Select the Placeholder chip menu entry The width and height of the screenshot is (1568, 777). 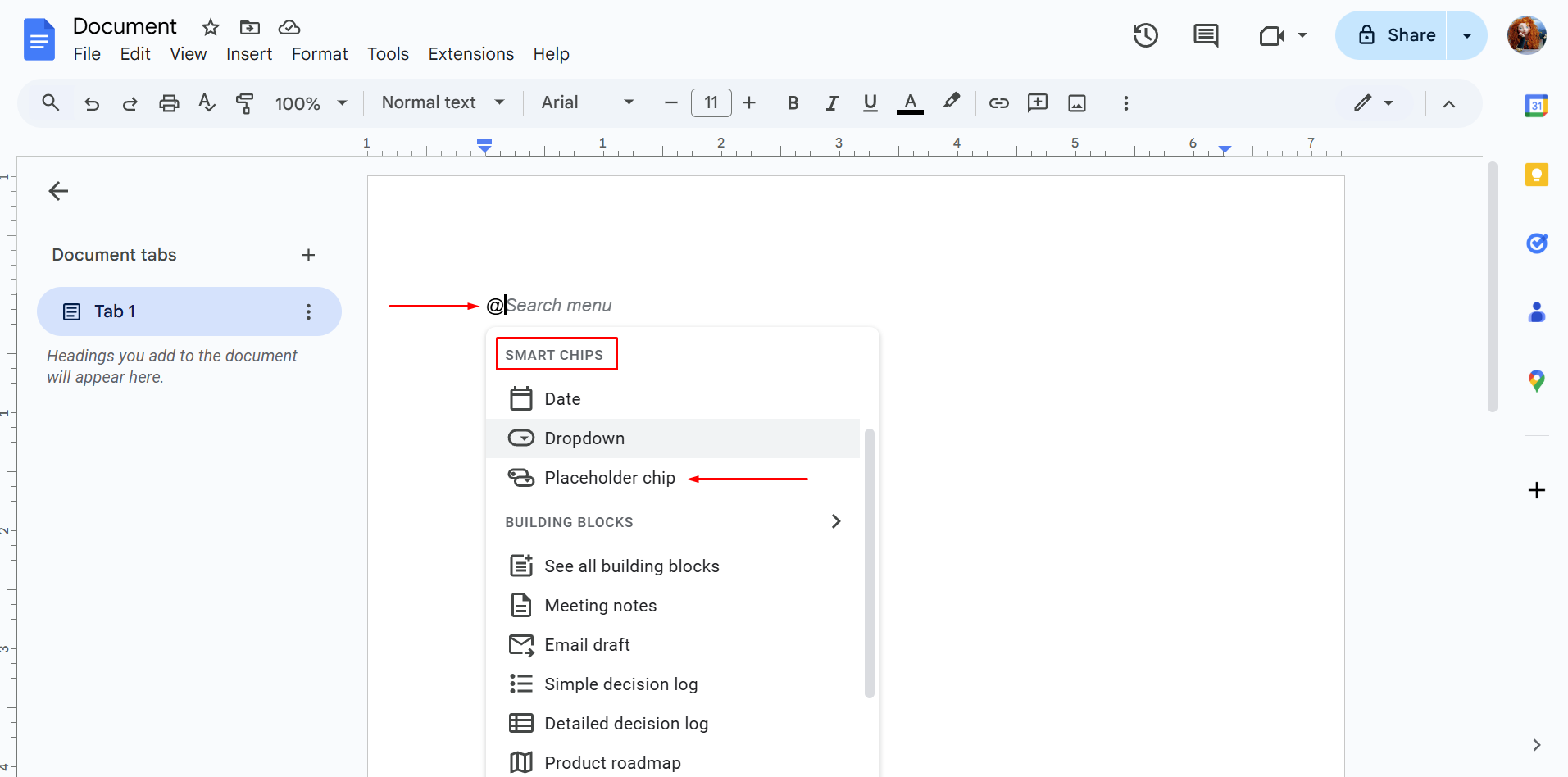[x=610, y=478]
